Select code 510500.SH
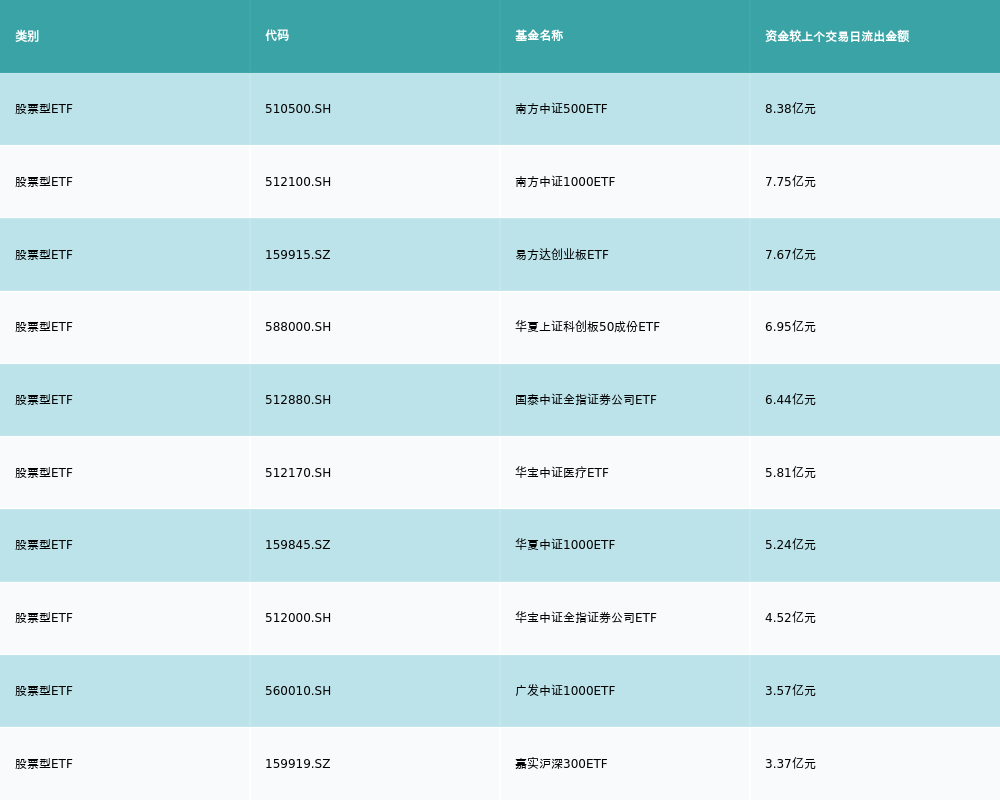The width and height of the screenshot is (1000, 800). point(298,109)
